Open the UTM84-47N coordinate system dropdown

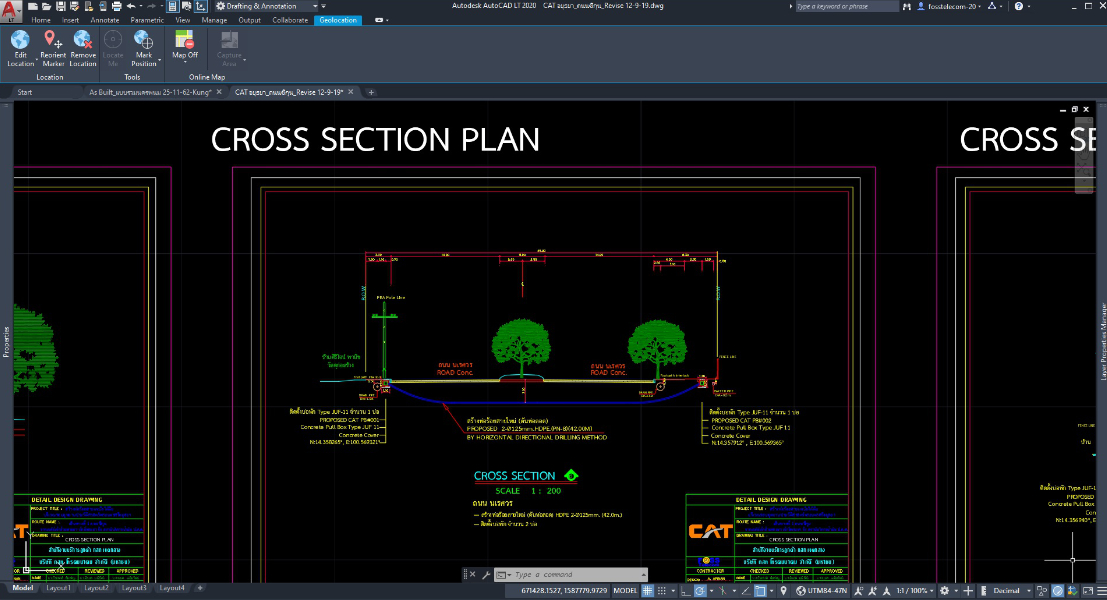point(822,591)
